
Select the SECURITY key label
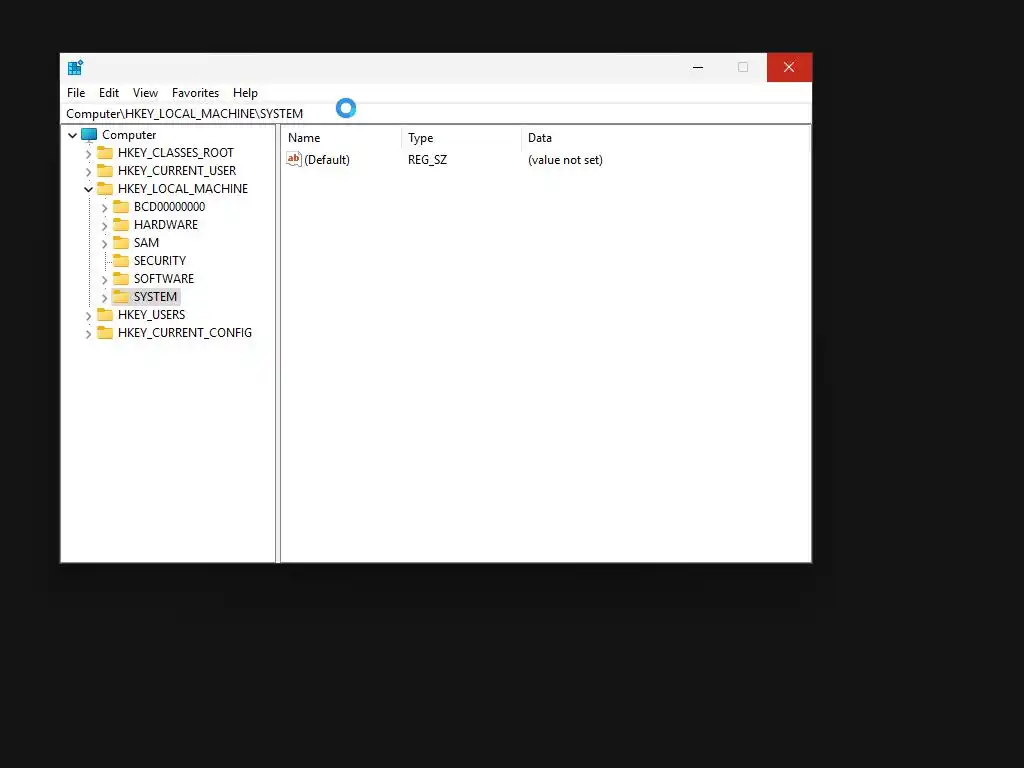[159, 261]
